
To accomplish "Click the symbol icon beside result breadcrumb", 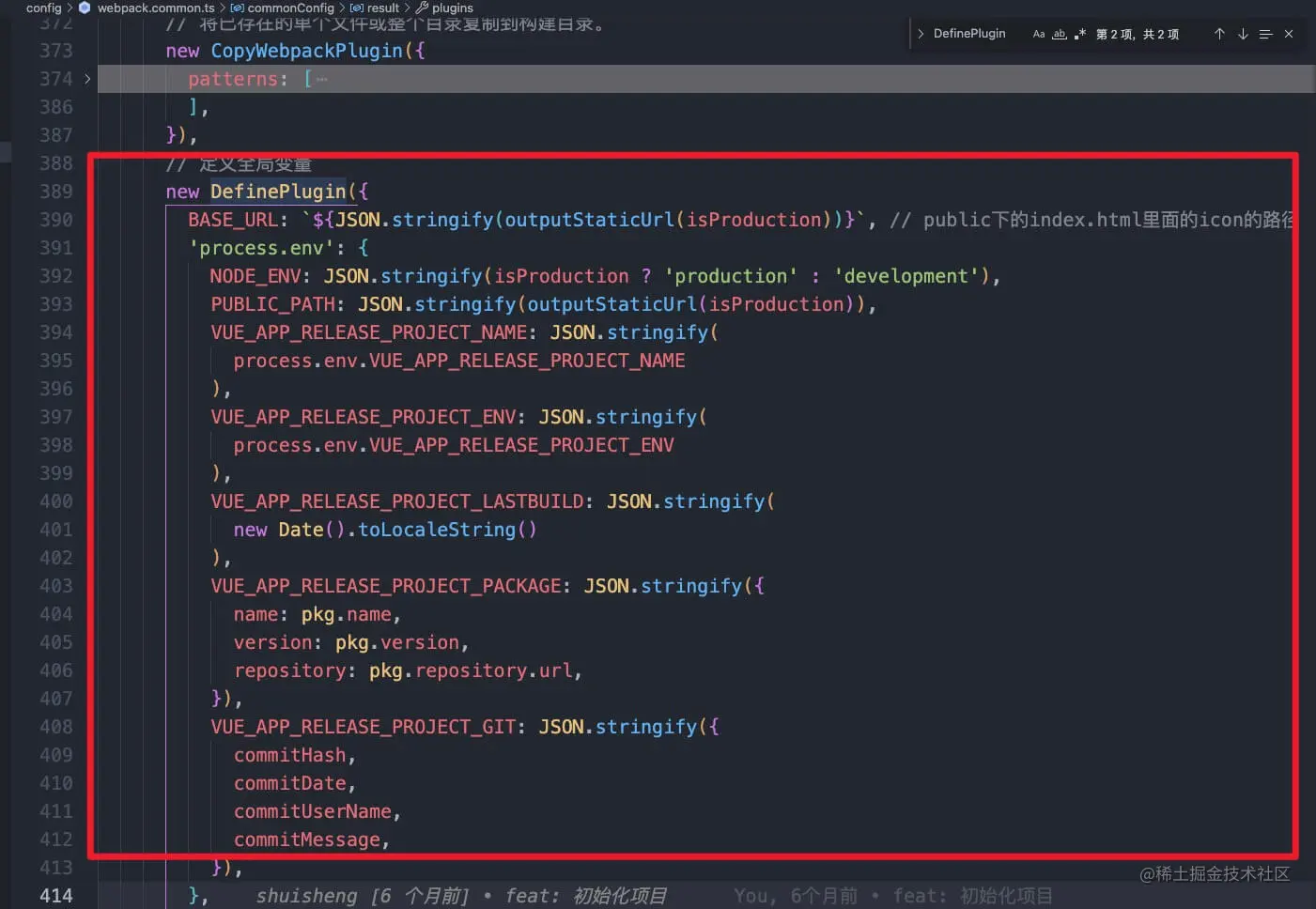I will 356,8.
